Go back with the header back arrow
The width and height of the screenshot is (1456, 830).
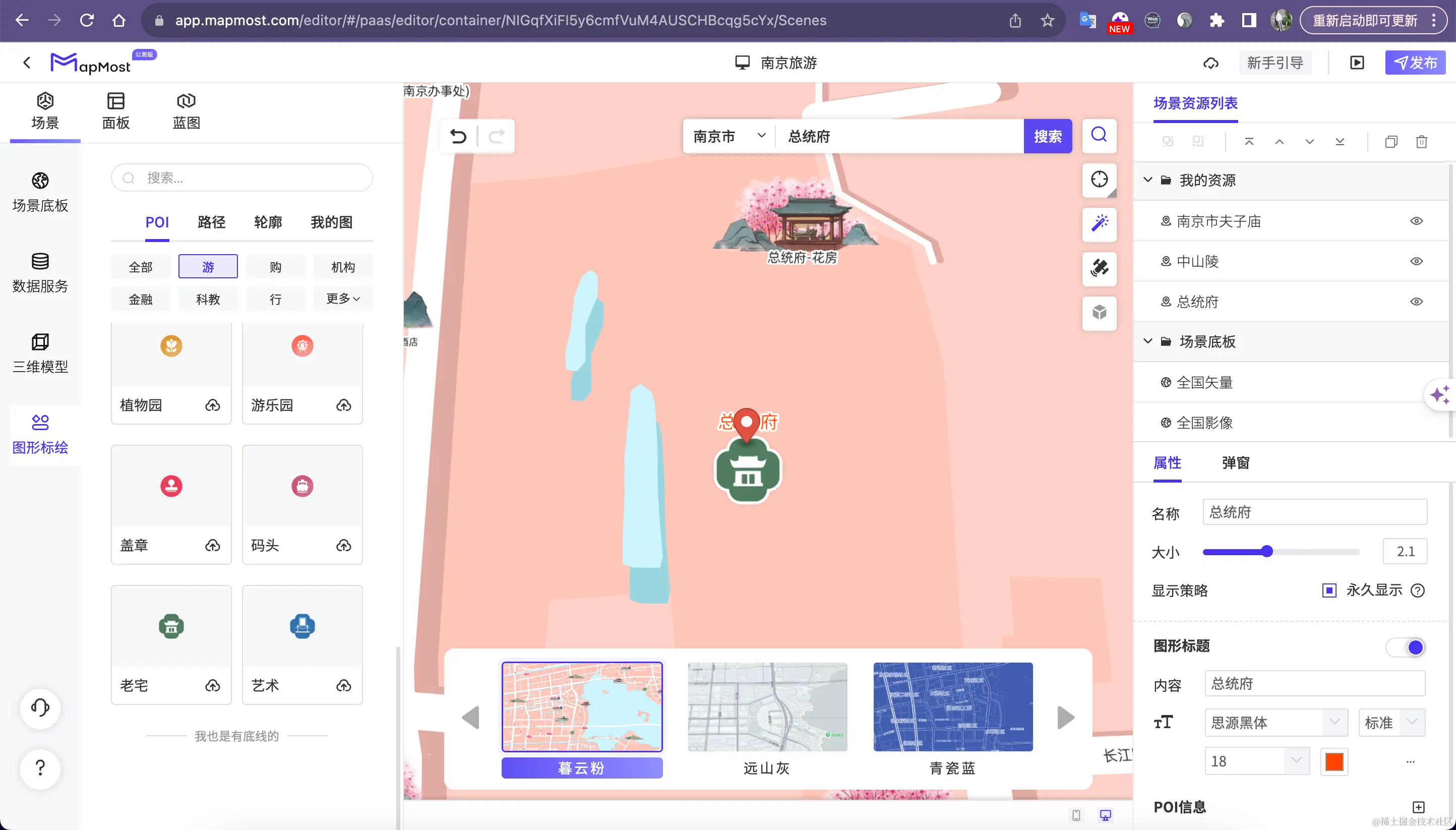[27, 63]
